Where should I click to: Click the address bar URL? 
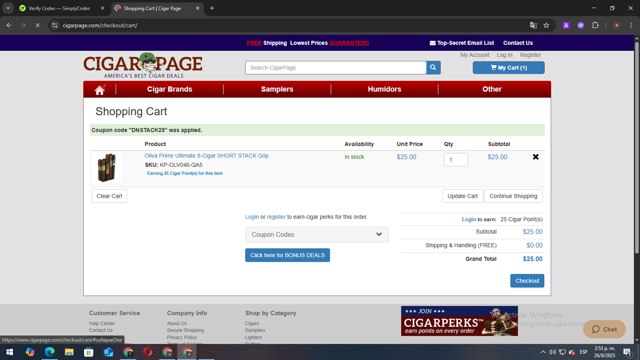point(100,25)
